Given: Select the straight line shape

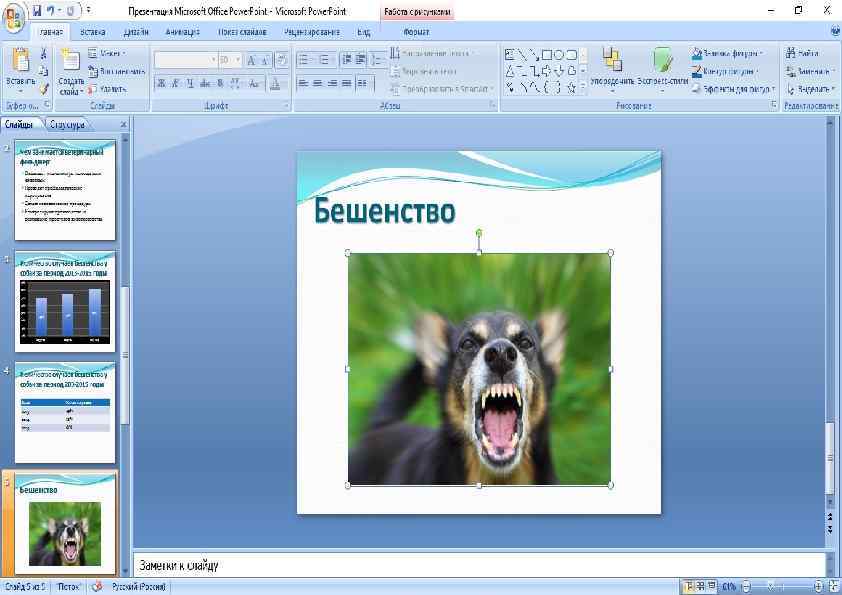Looking at the screenshot, I should pyautogui.click(x=521, y=54).
